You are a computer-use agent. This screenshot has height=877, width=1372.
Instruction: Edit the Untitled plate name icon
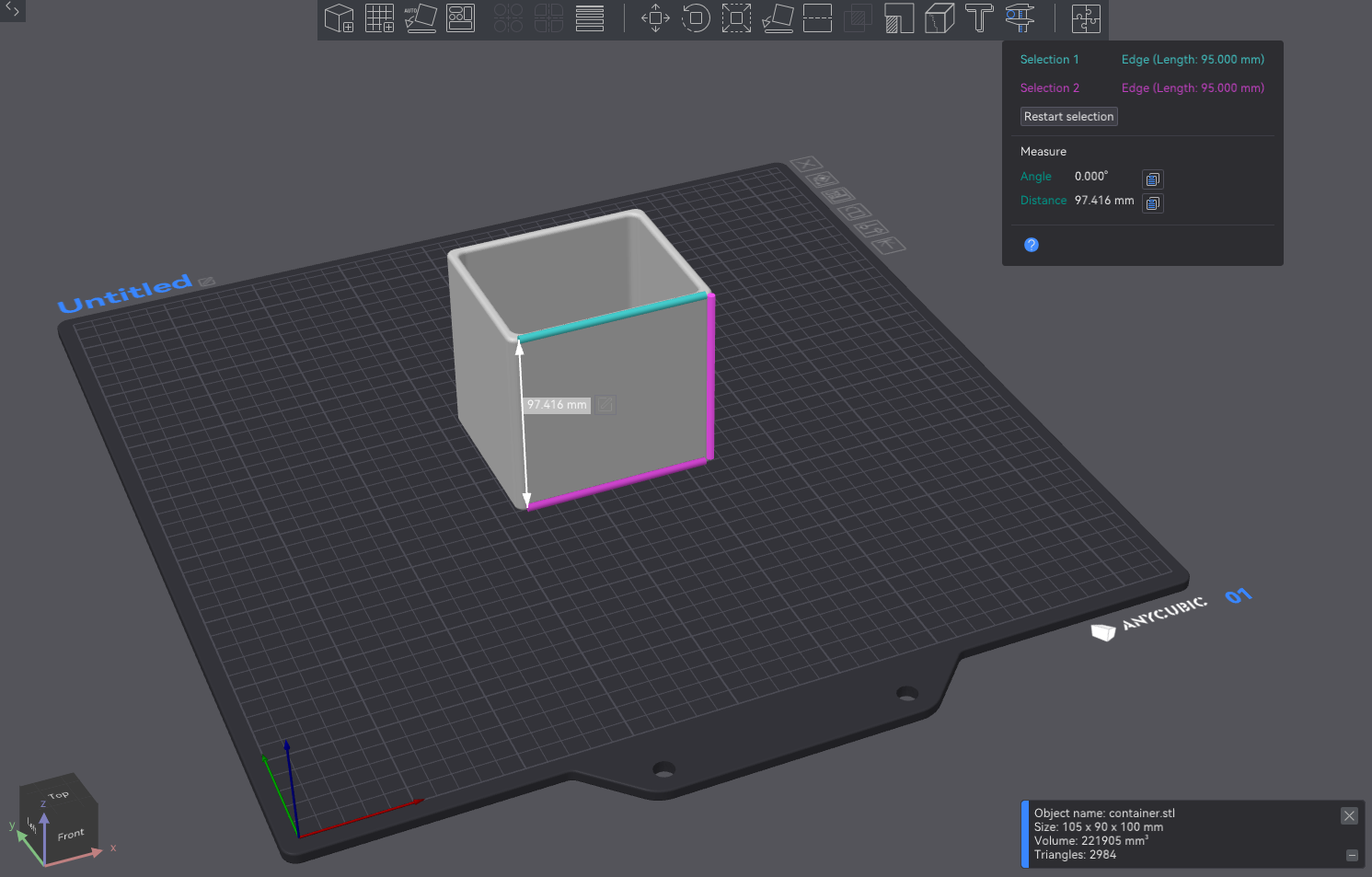tap(207, 281)
